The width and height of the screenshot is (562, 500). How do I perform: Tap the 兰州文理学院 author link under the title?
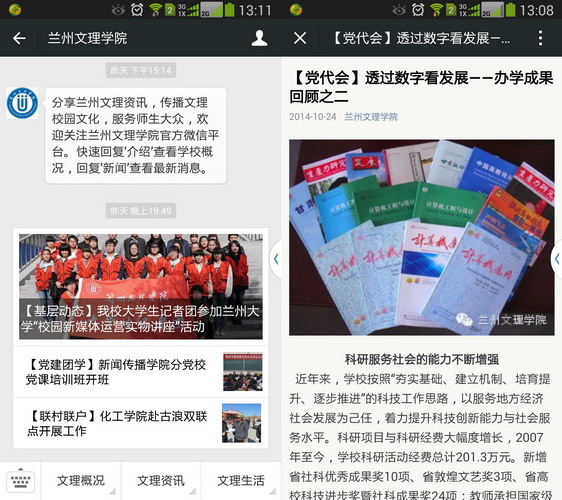pos(371,117)
